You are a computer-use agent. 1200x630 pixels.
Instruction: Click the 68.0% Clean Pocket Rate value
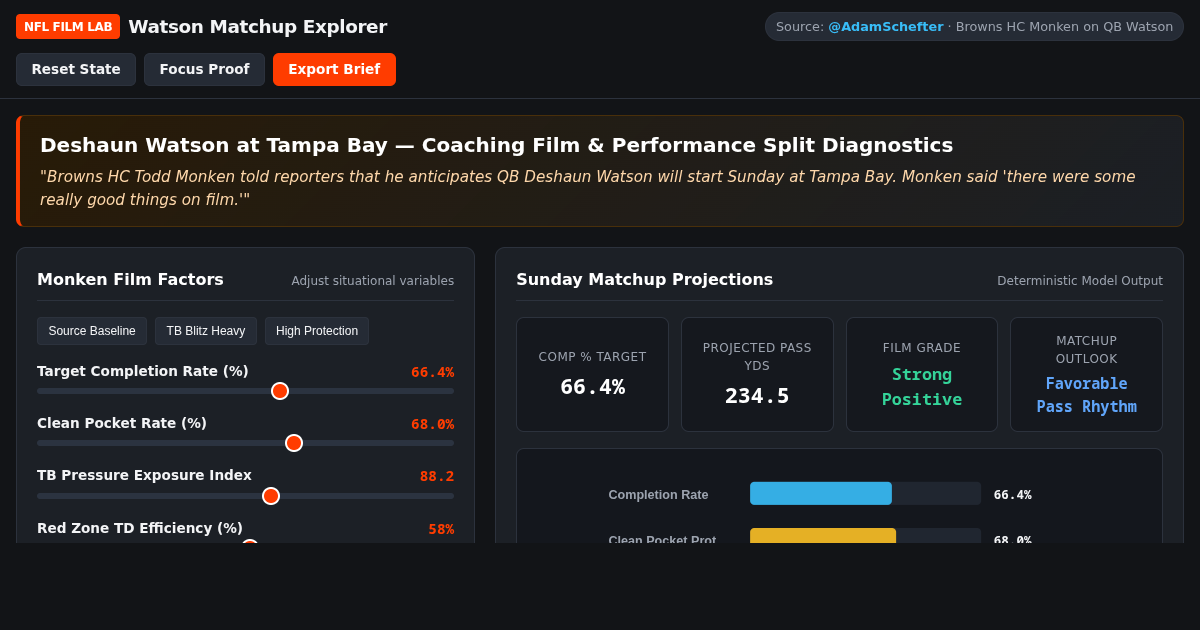click(x=432, y=424)
